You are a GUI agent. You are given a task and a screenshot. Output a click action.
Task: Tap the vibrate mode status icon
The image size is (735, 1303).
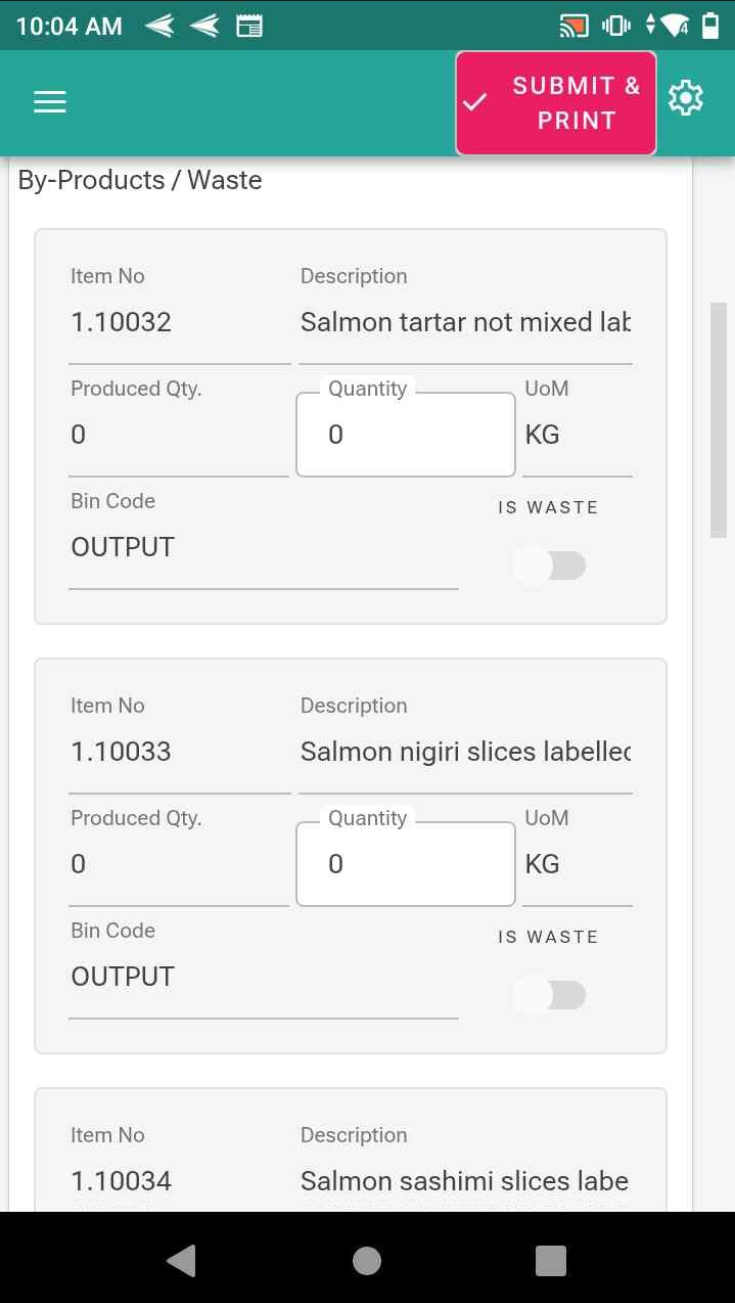[616, 26]
